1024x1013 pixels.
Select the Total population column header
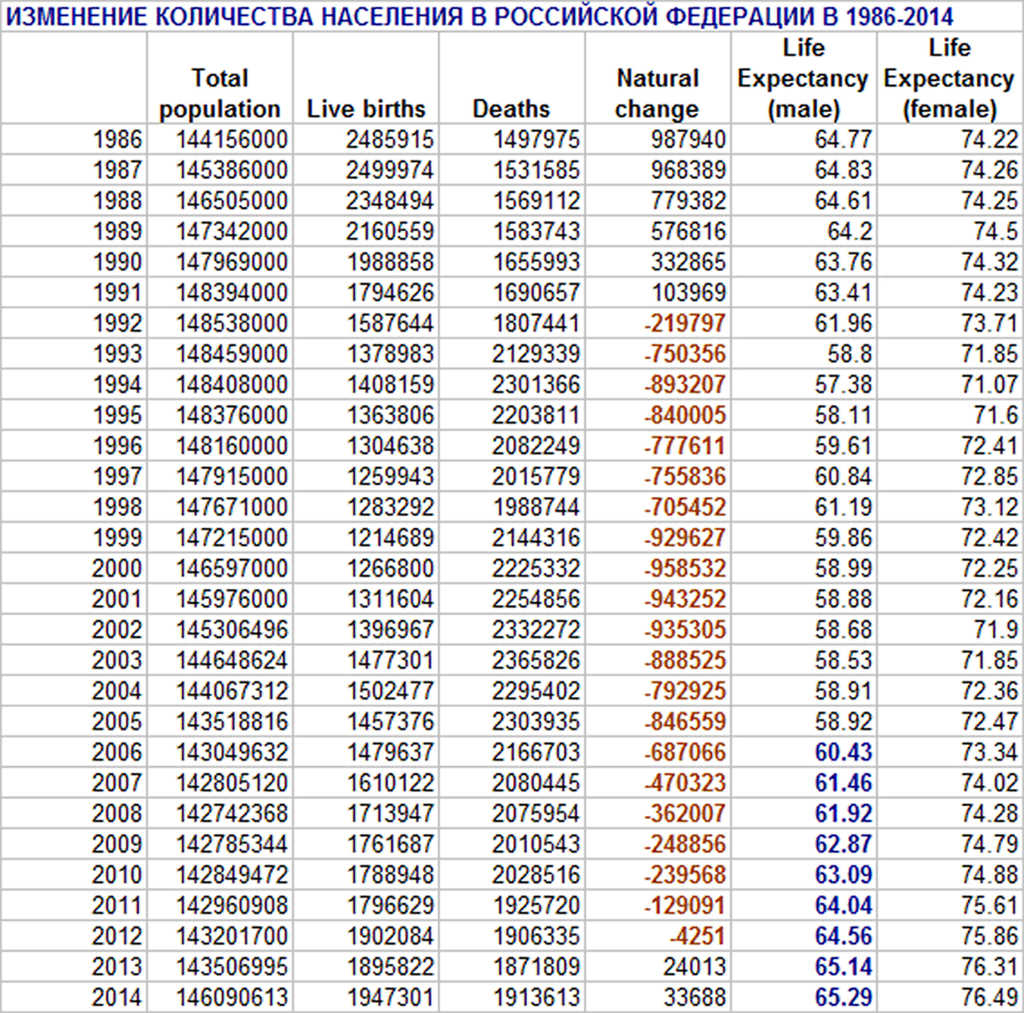[x=220, y=93]
